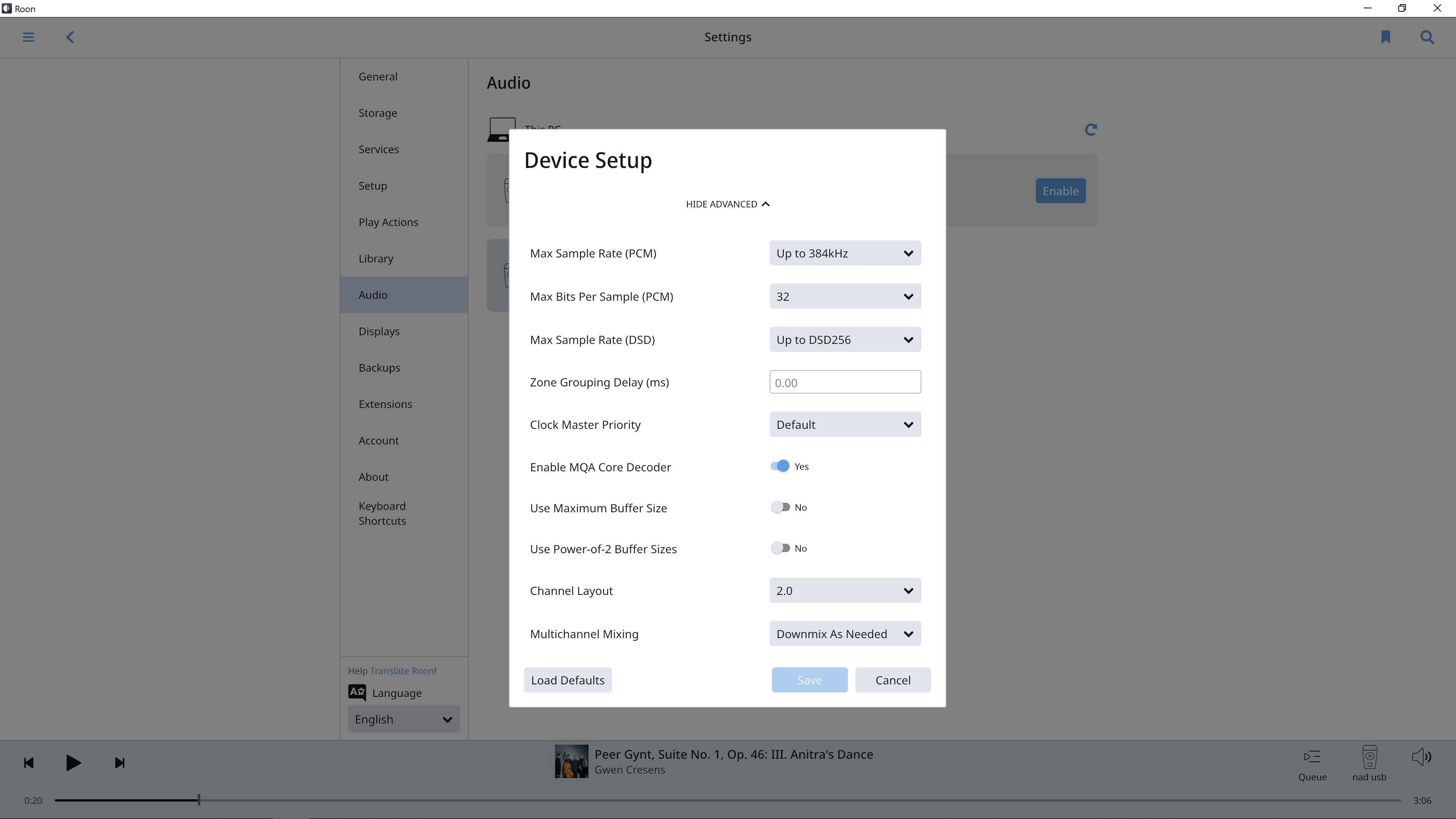The width and height of the screenshot is (1456, 819).
Task: Click the nad usb zone picker icon
Action: pyautogui.click(x=1369, y=758)
